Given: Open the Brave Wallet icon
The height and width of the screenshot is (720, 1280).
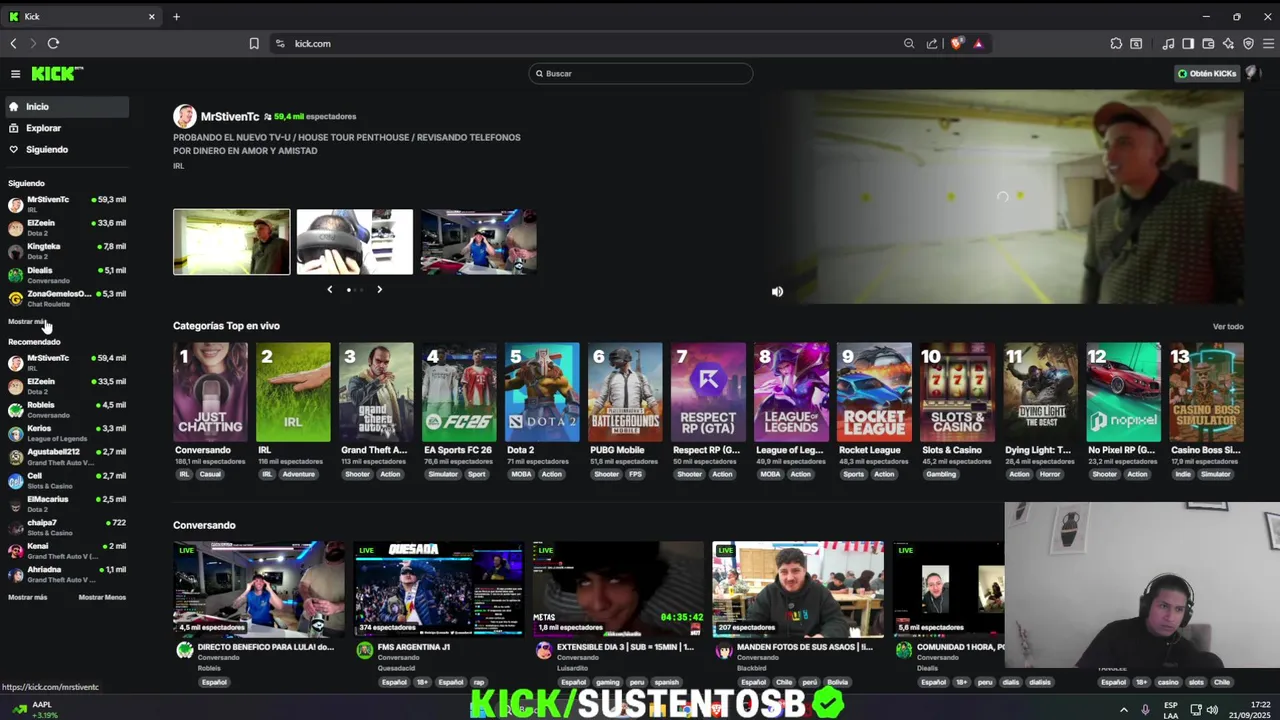Looking at the screenshot, I should click(1208, 43).
